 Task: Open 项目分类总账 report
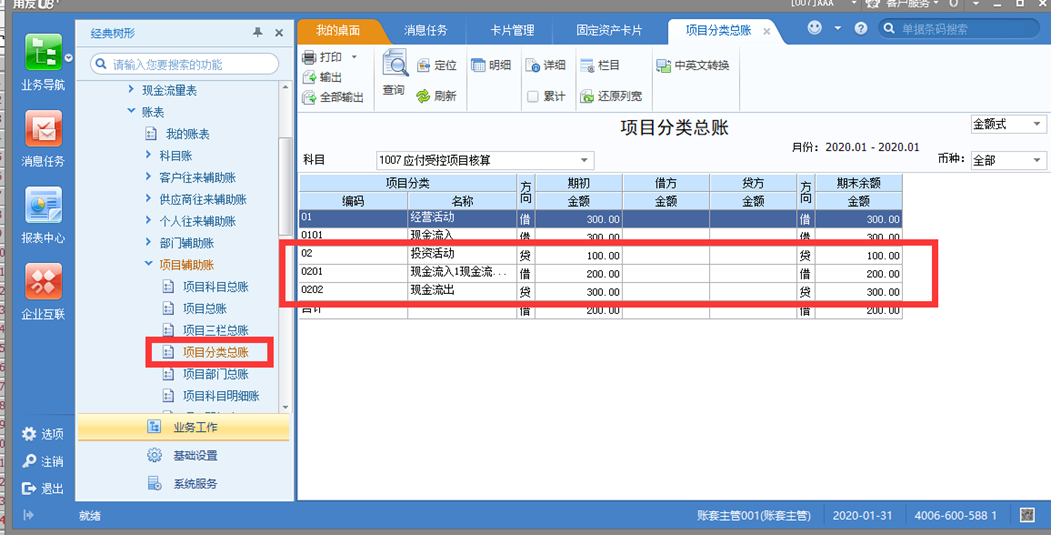[216, 352]
